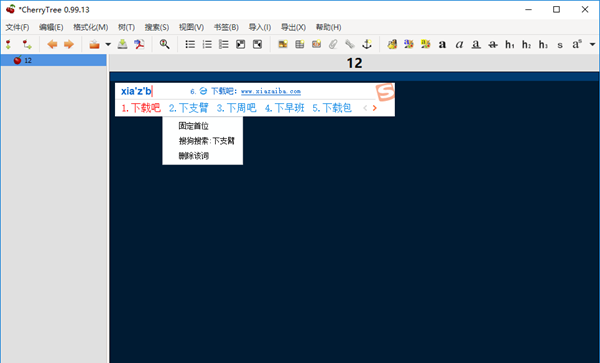The height and width of the screenshot is (363, 600).
Task: Set the text foreground color
Action: pyautogui.click(x=409, y=44)
